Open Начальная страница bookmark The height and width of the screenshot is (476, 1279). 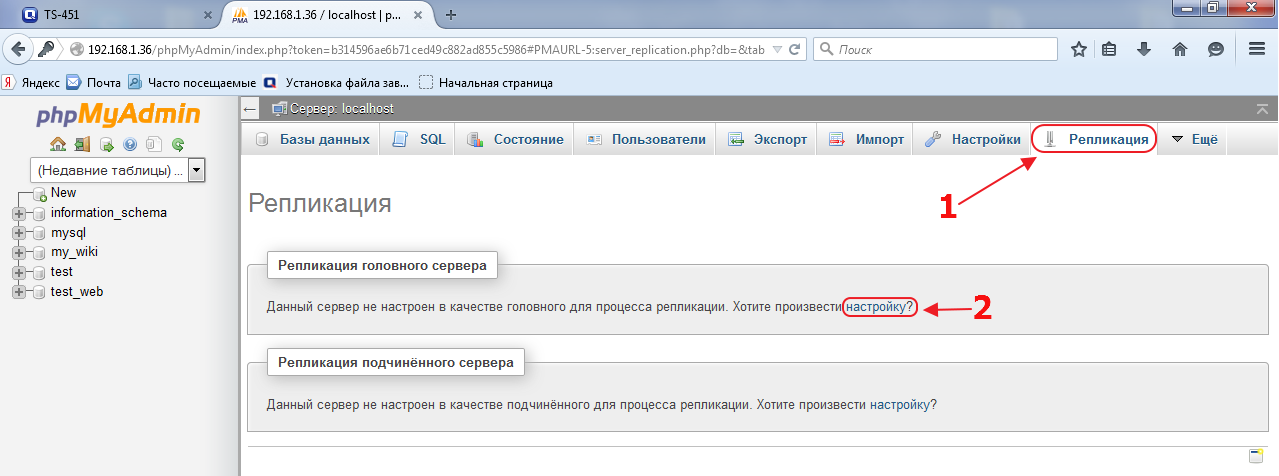tap(485, 83)
